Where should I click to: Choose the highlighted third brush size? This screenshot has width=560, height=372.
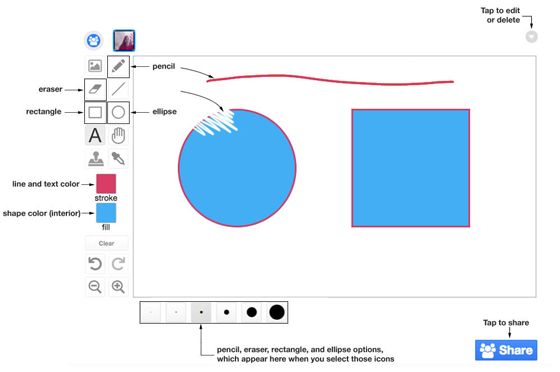click(x=201, y=312)
